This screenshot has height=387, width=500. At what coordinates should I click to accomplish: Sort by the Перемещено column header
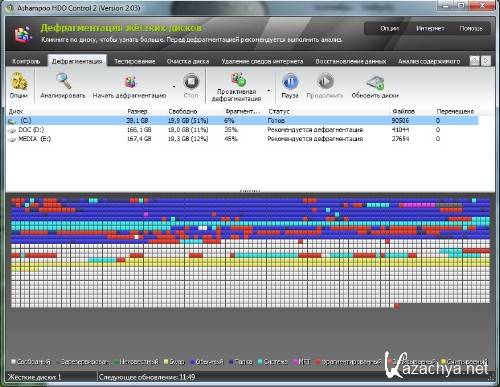455,111
